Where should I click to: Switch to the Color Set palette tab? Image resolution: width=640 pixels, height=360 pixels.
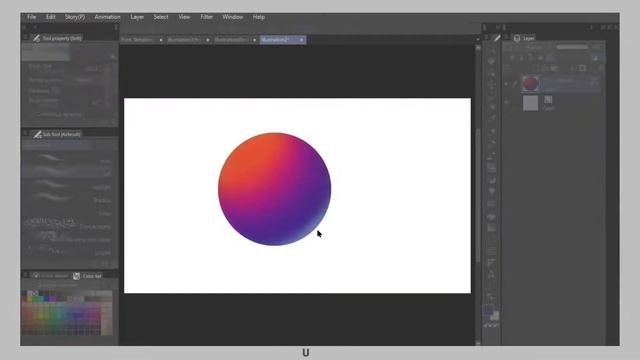click(88, 276)
